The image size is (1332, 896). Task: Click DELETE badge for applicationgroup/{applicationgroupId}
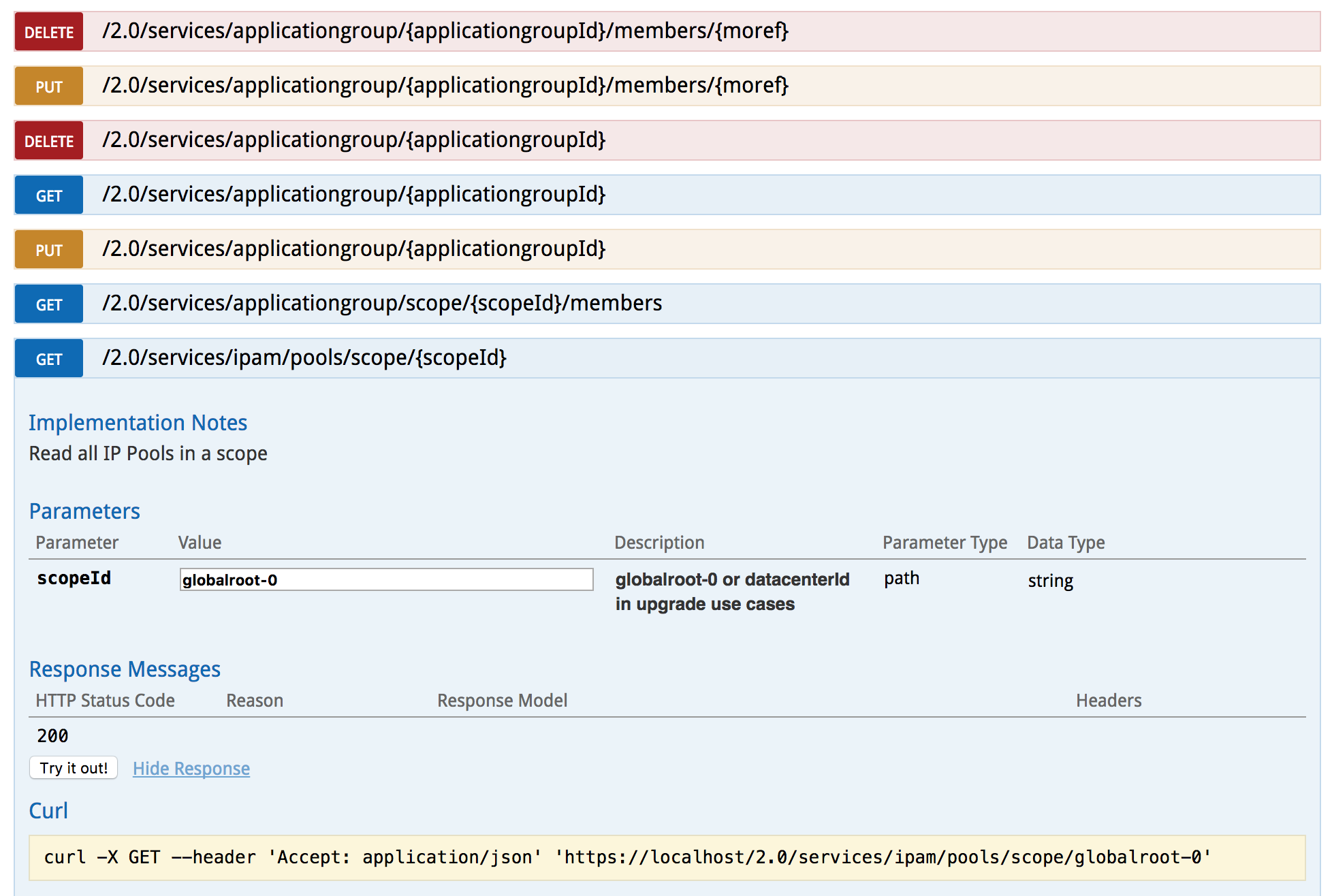(49, 141)
